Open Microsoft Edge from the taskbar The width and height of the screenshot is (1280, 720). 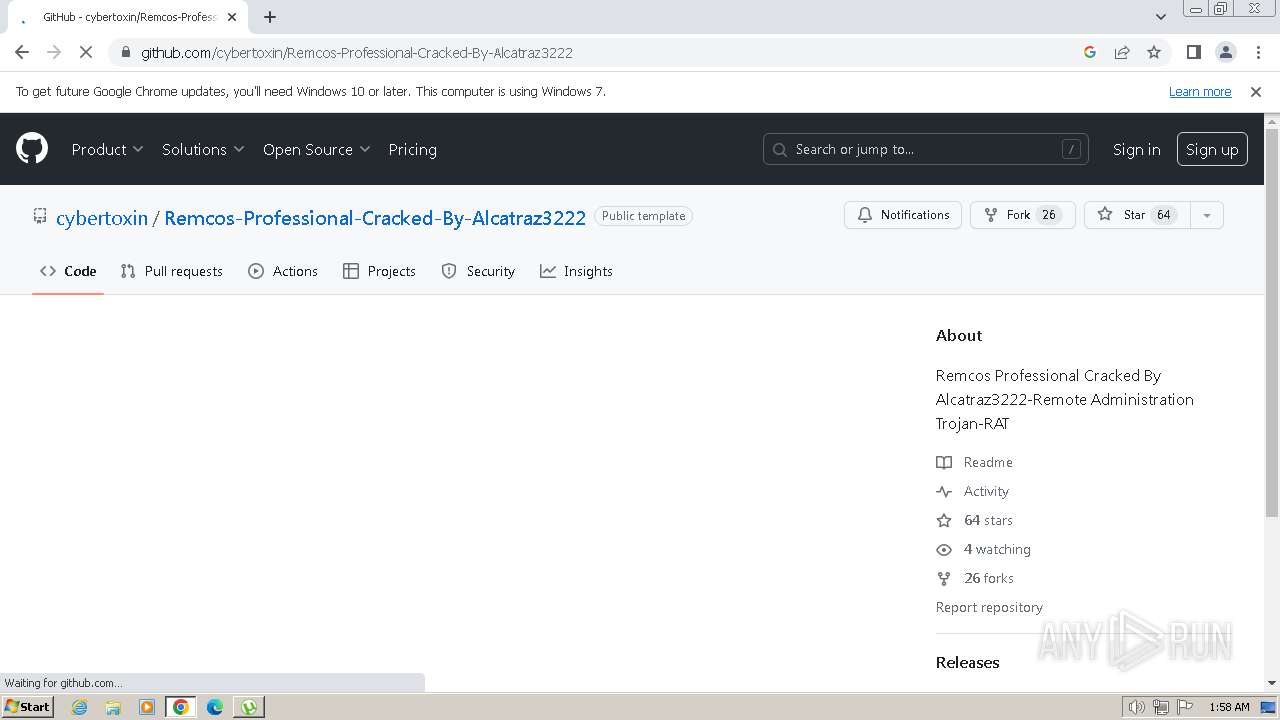pyautogui.click(x=214, y=707)
